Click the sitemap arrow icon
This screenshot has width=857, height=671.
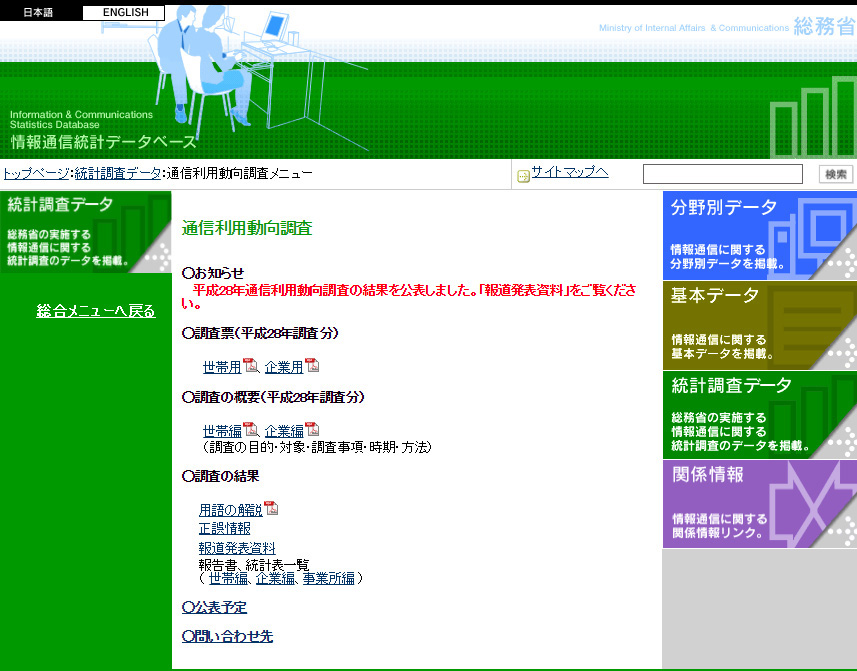(x=523, y=176)
